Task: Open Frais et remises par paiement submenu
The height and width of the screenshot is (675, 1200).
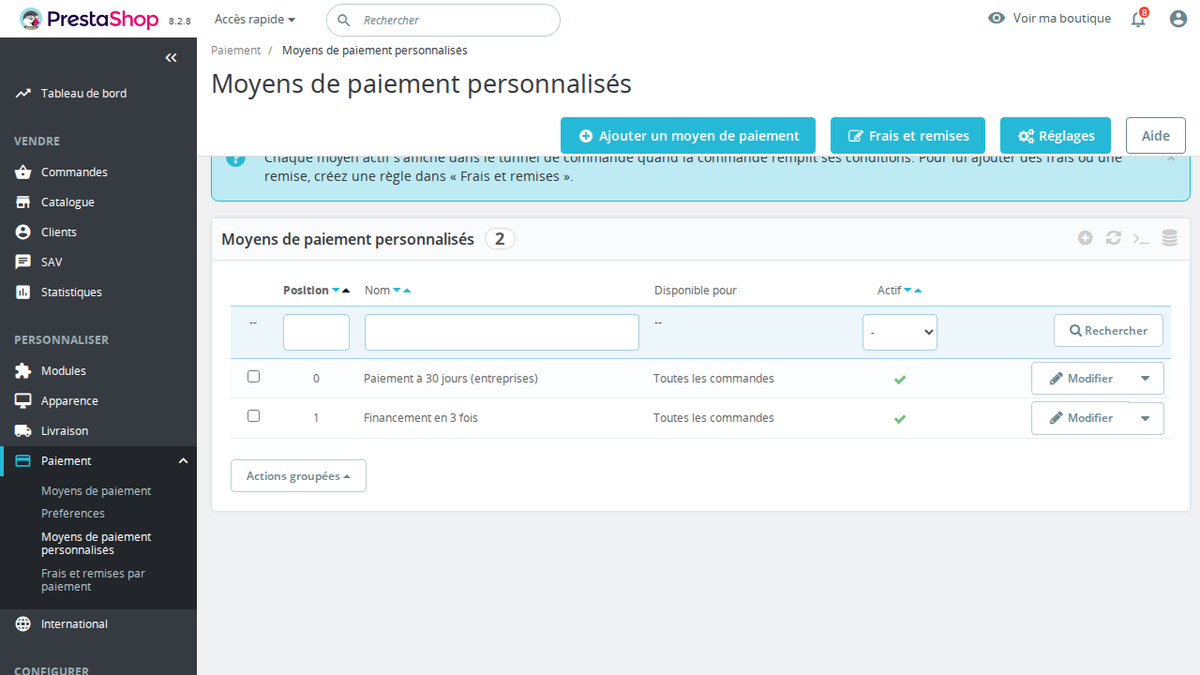Action: pos(93,580)
